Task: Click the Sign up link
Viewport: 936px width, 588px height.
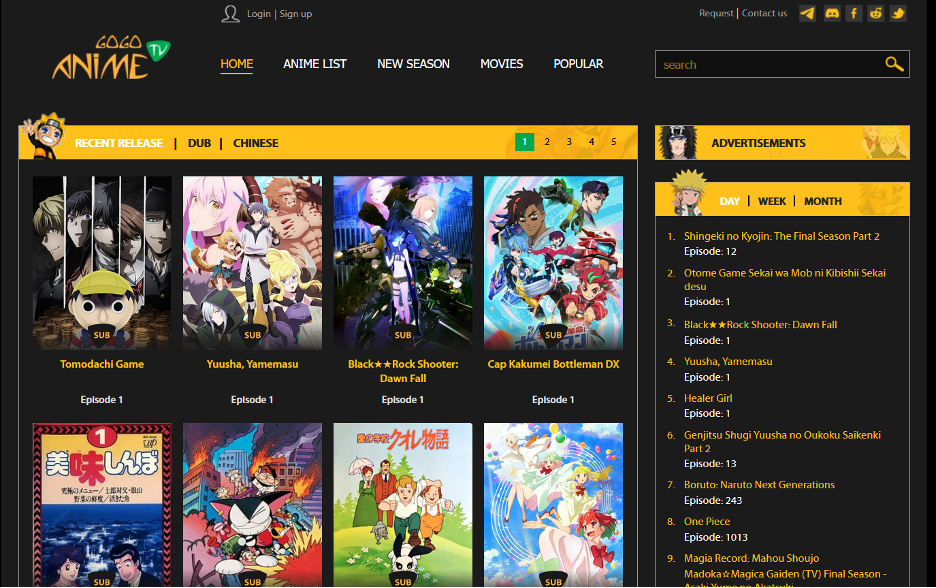Action: coord(296,14)
